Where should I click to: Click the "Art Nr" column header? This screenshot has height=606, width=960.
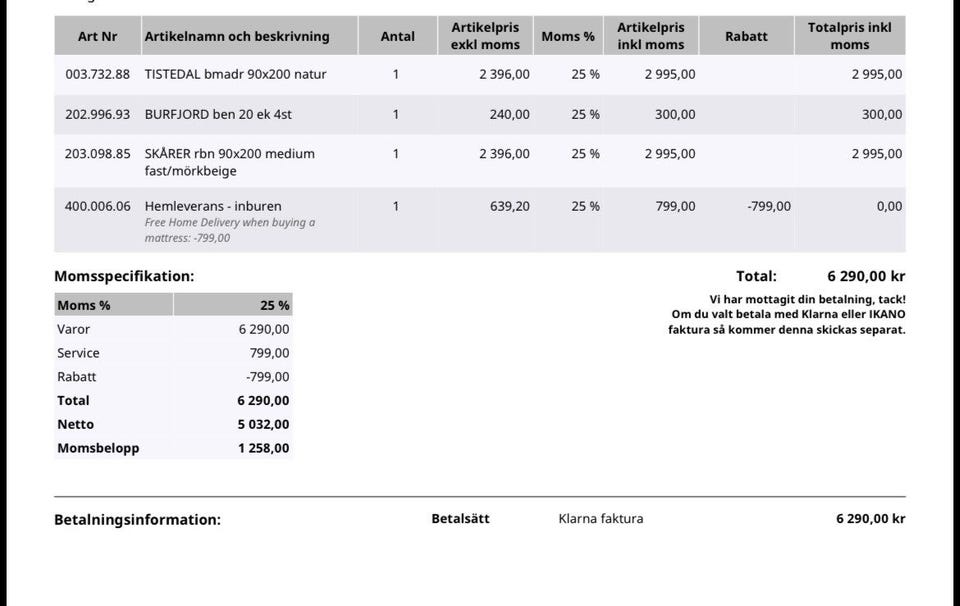tap(97, 36)
